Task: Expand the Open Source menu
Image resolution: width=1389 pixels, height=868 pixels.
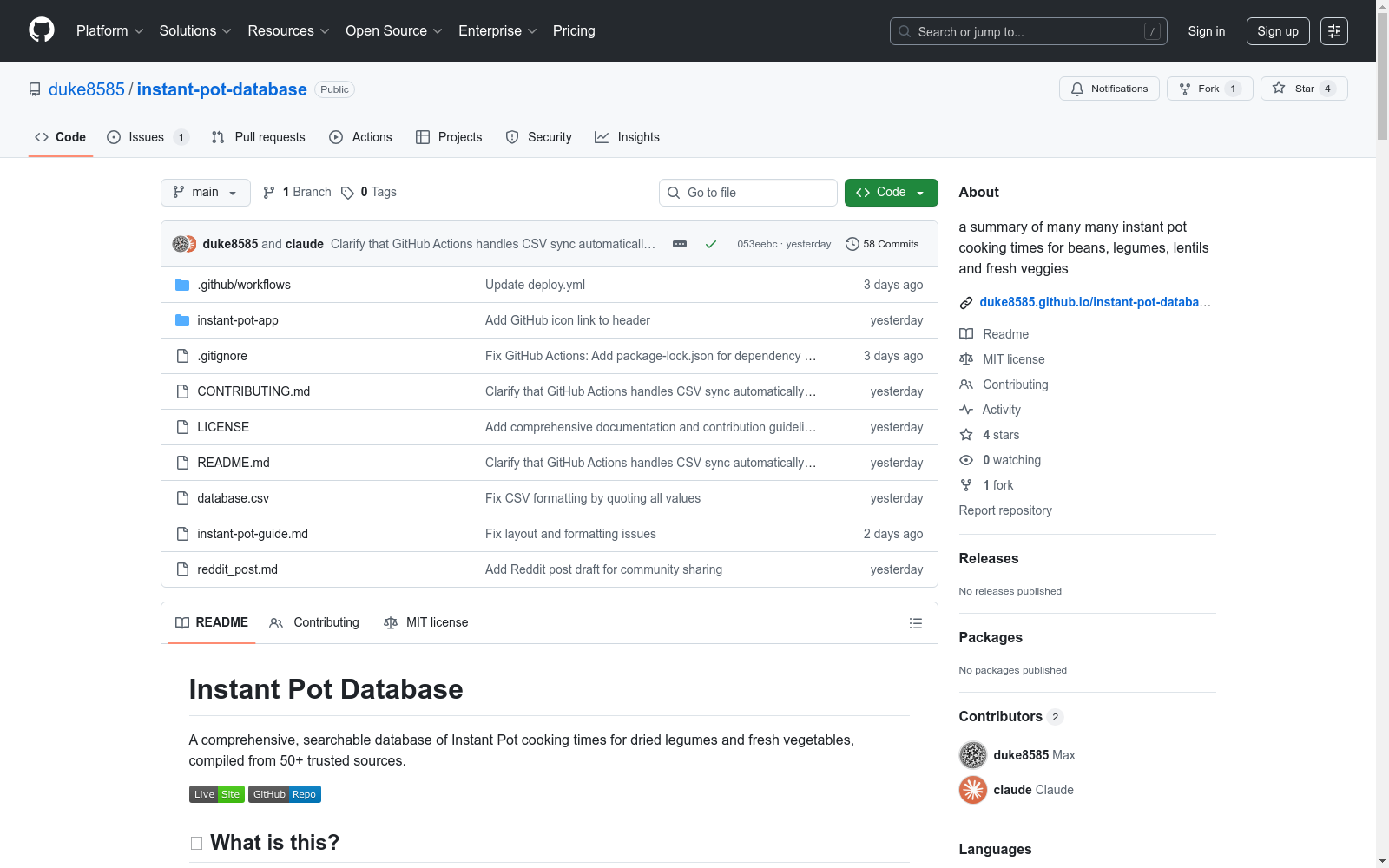Action: [394, 31]
